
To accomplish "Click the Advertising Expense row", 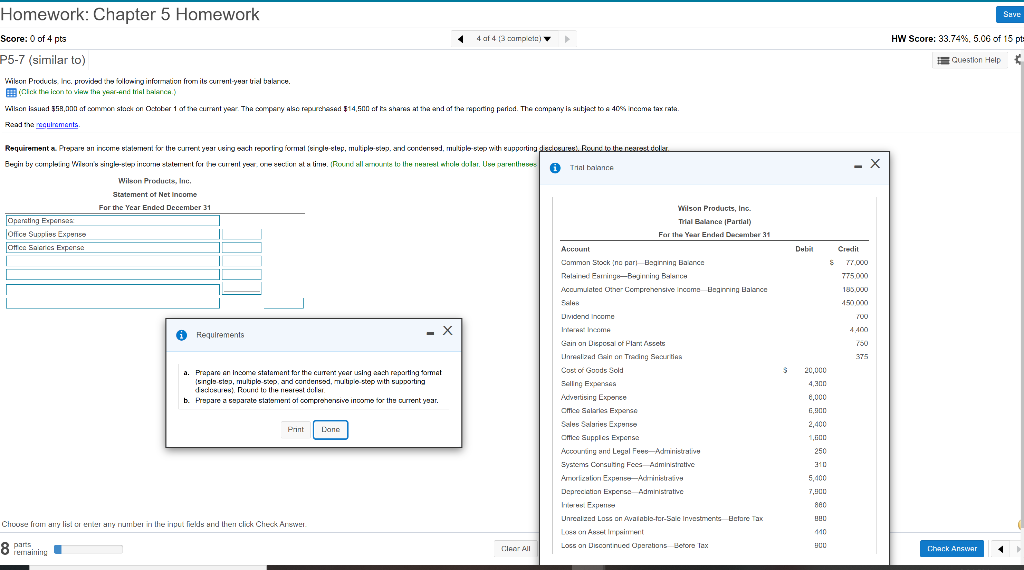I will point(714,397).
